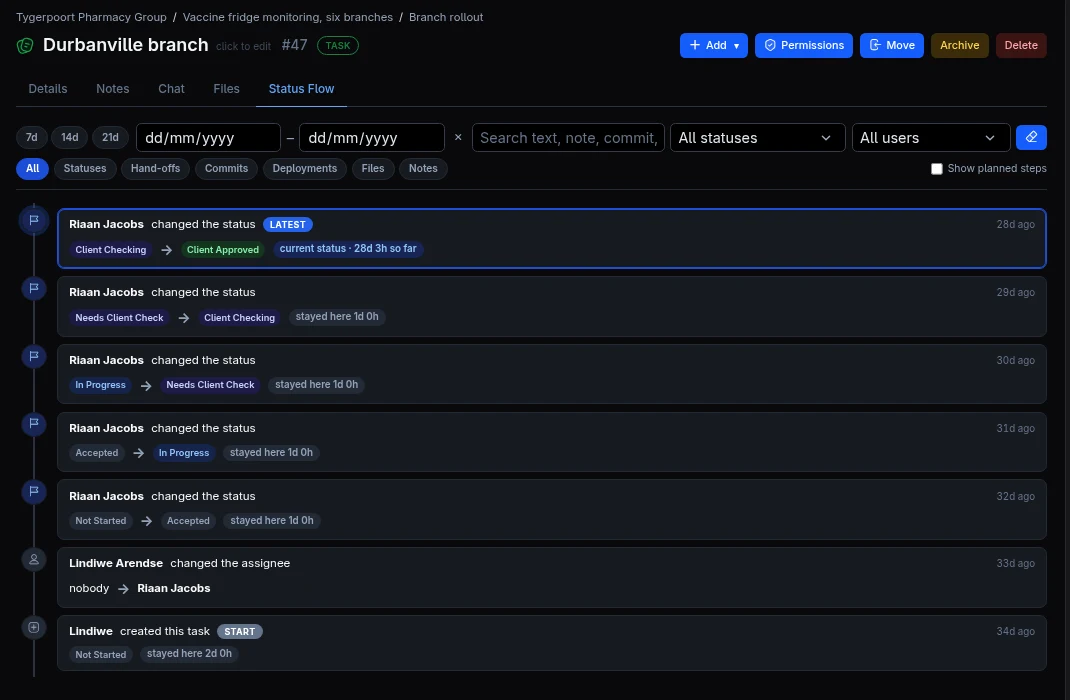
Task: Open the Branch rollout breadcrumb
Action: click(446, 17)
